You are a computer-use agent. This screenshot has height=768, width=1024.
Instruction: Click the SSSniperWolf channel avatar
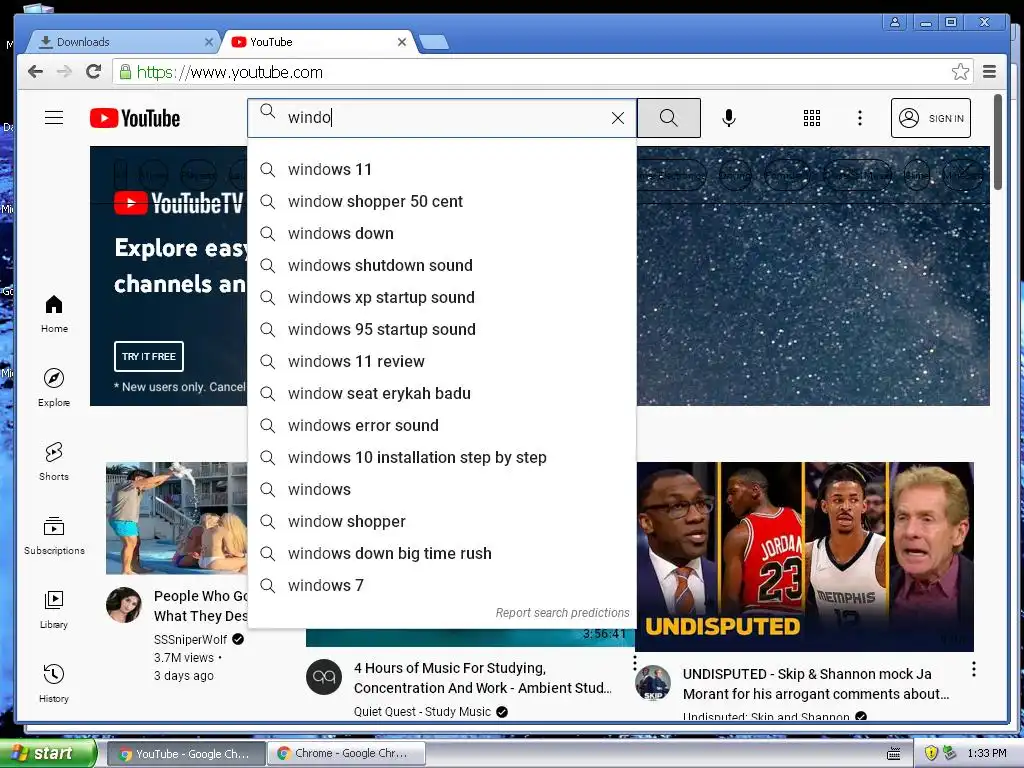(124, 605)
